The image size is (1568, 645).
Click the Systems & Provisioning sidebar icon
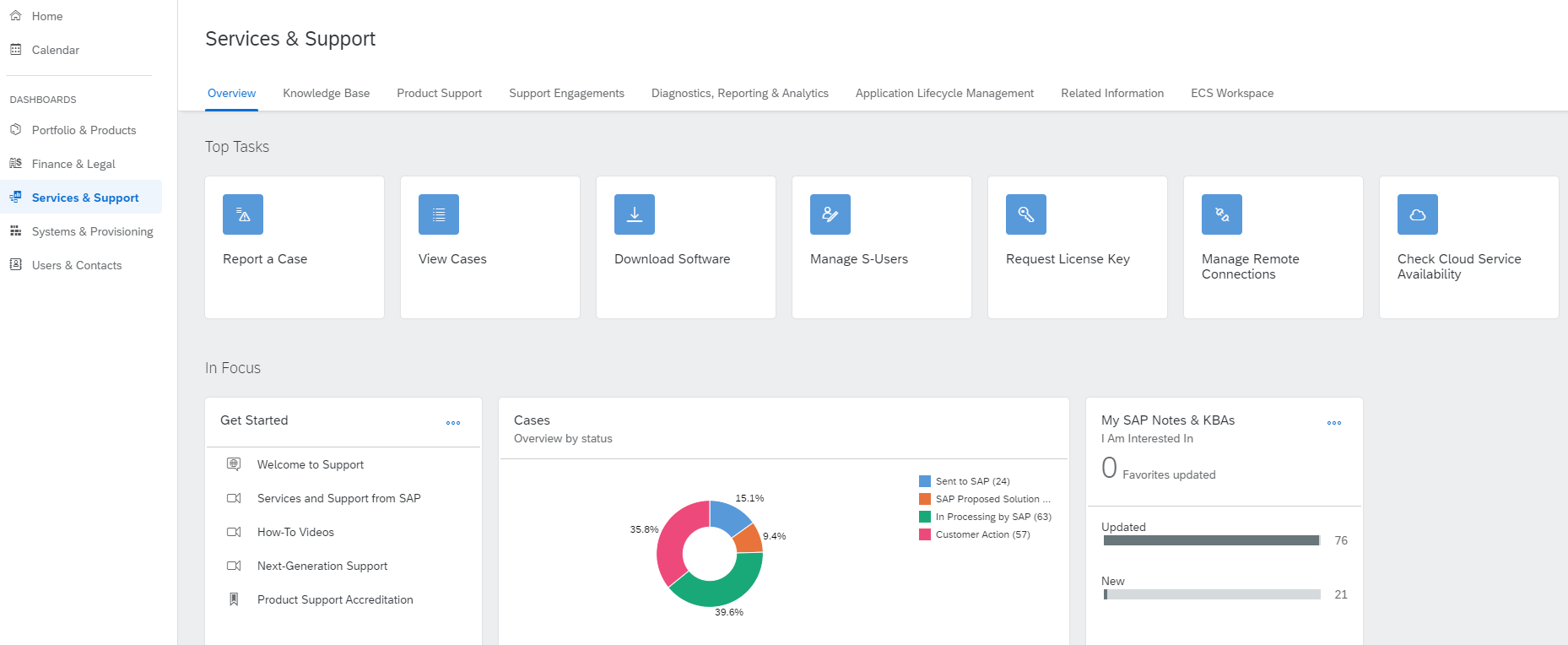click(15, 230)
